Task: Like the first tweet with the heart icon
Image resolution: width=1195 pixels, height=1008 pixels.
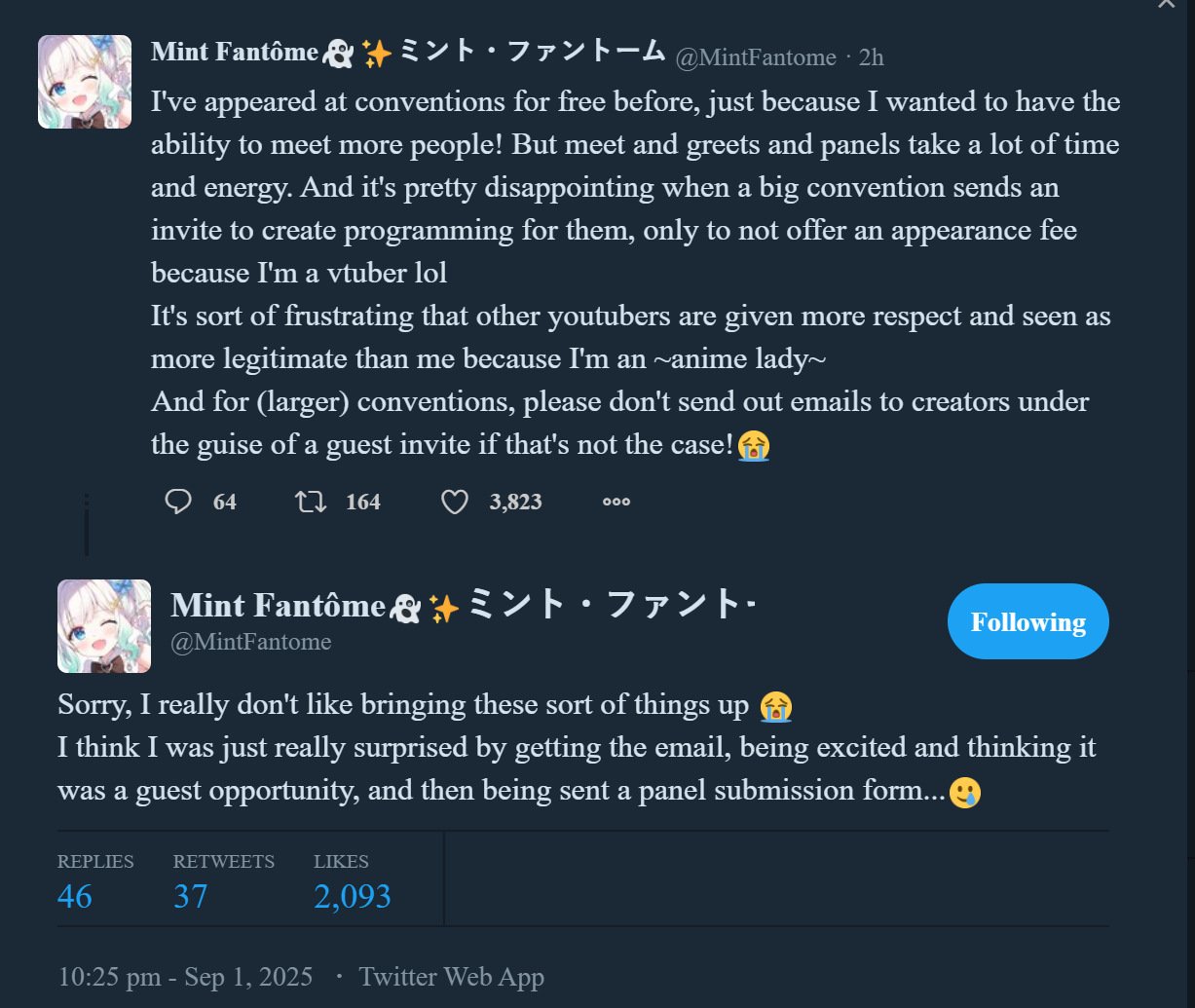Action: pos(455,502)
